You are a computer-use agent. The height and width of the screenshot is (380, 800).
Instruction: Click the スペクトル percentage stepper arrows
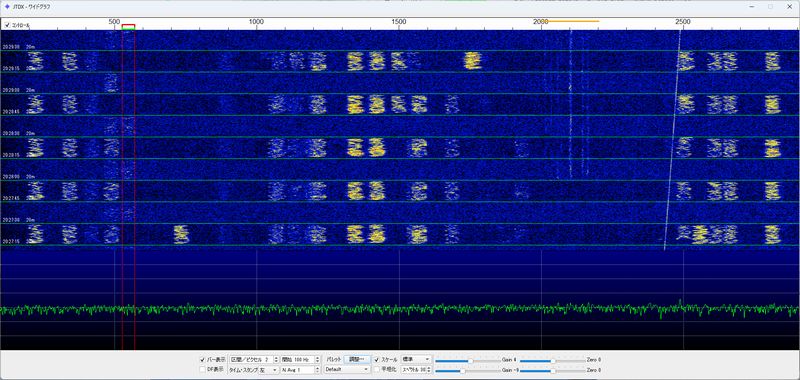pos(429,370)
